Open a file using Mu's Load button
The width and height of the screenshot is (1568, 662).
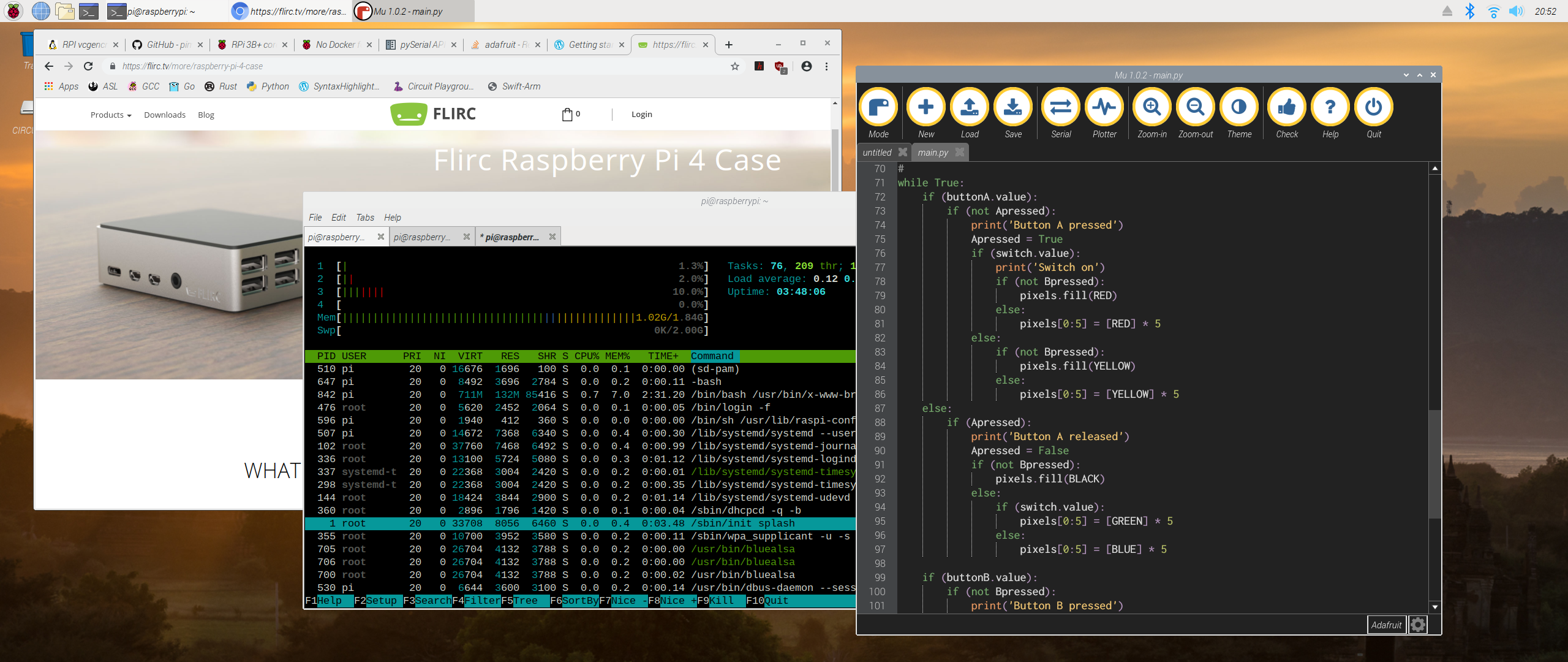click(x=970, y=113)
